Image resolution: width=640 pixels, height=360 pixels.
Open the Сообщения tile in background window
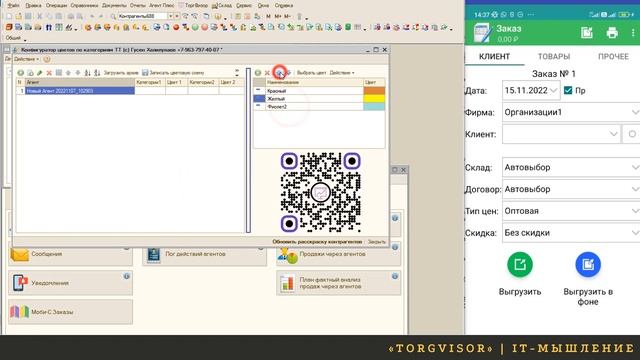pos(70,254)
